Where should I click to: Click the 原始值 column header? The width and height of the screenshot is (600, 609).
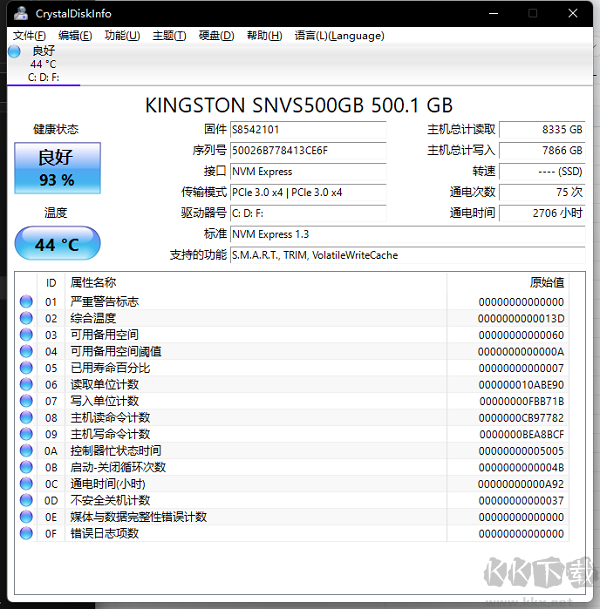click(x=547, y=282)
